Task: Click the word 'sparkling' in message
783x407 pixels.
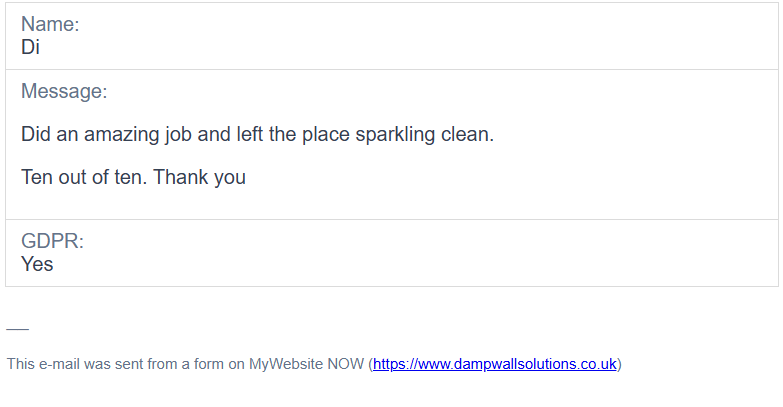Action: coord(395,135)
